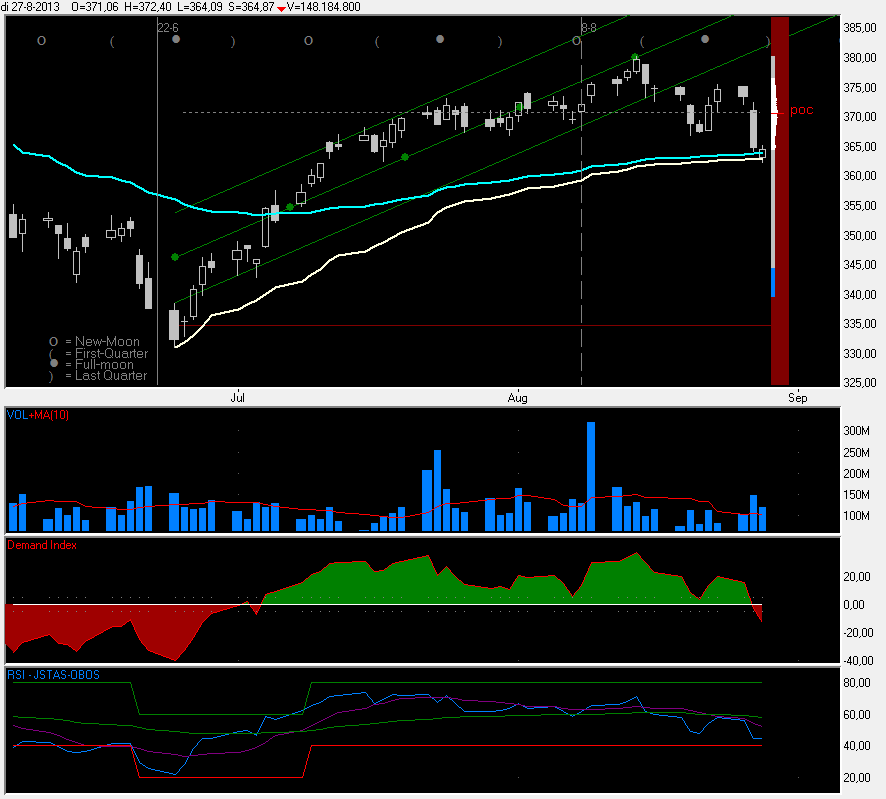
Task: Select the VOL+MA(10) indicator label
Action: 37,414
